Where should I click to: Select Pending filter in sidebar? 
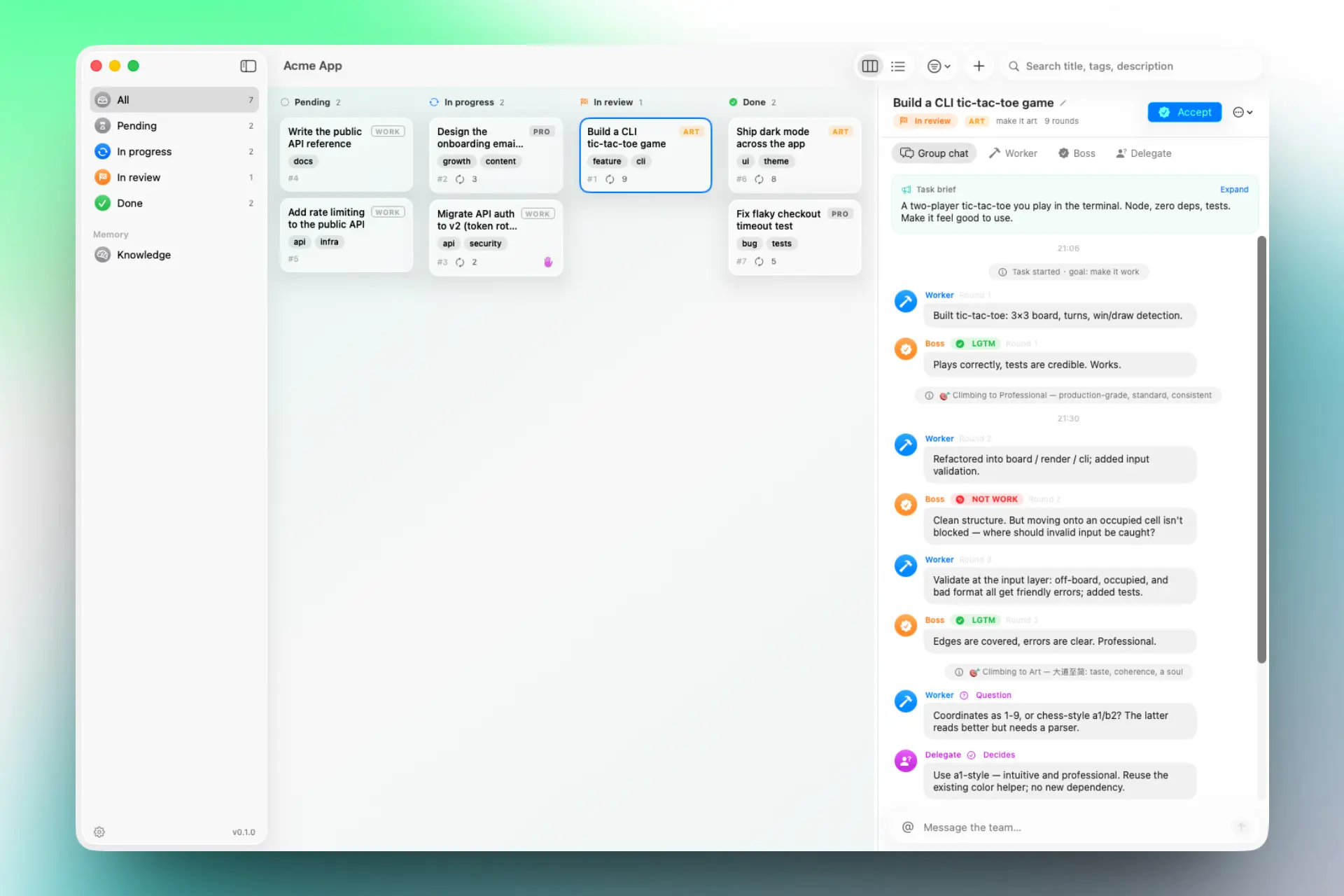(174, 125)
